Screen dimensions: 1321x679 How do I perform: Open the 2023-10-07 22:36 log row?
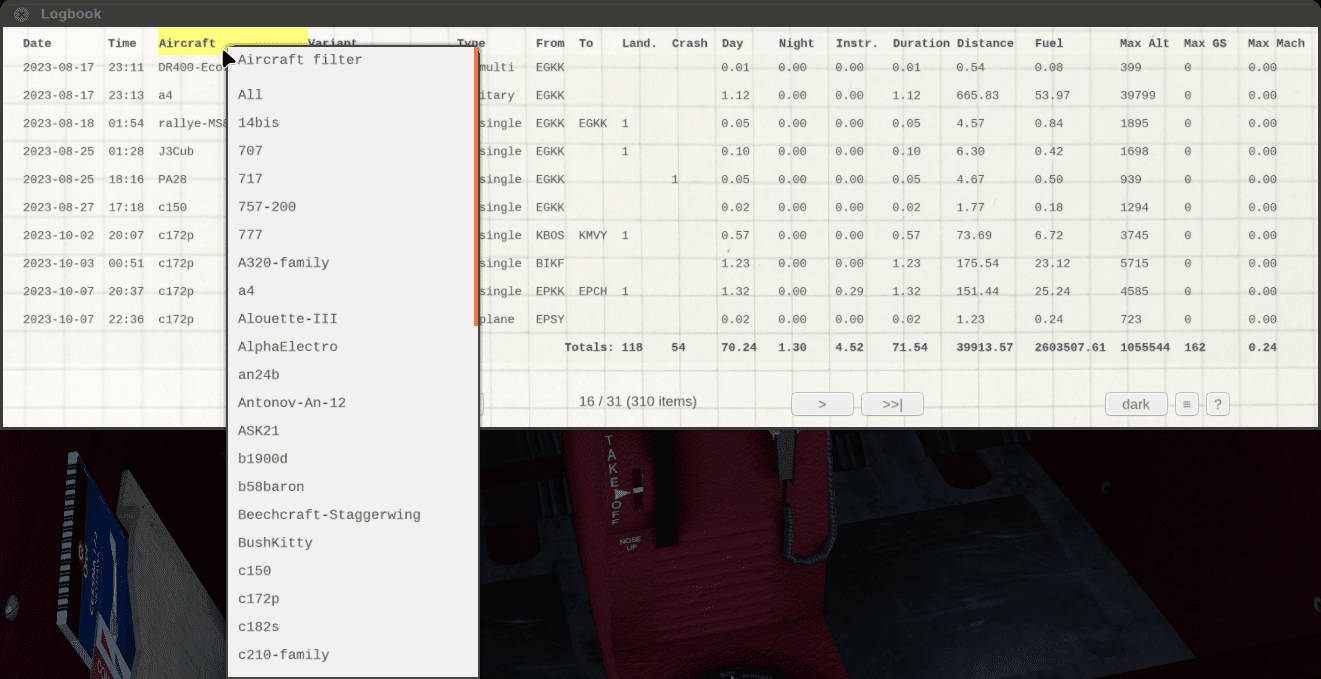(660, 319)
